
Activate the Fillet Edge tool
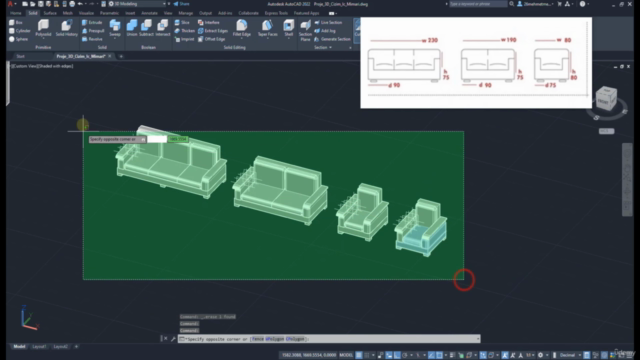(242, 28)
